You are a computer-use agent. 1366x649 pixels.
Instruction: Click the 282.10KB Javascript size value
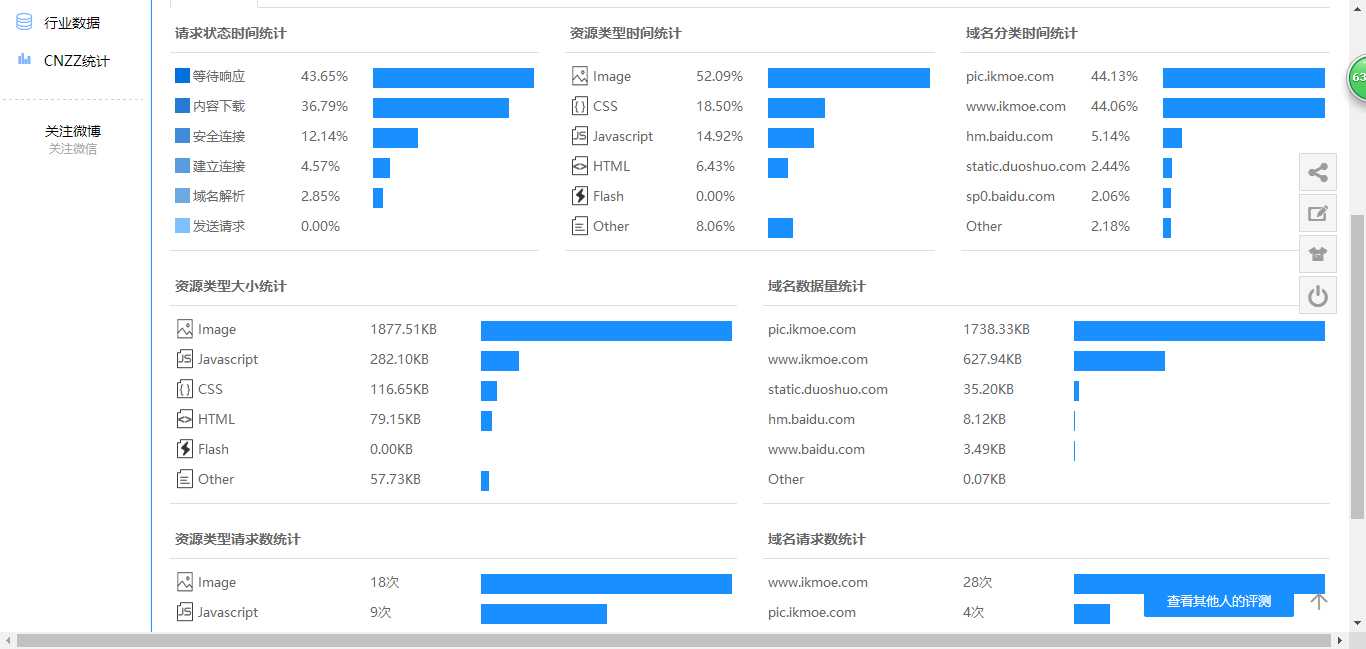tap(399, 359)
